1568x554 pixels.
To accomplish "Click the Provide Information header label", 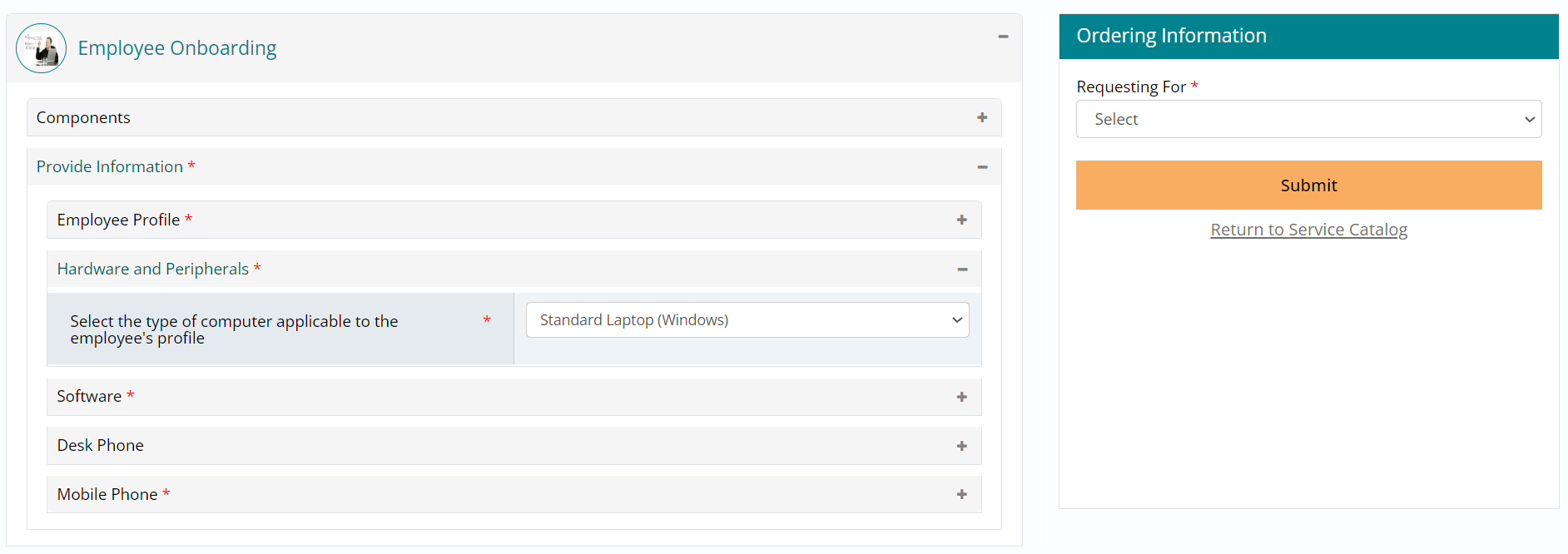I will (110, 167).
